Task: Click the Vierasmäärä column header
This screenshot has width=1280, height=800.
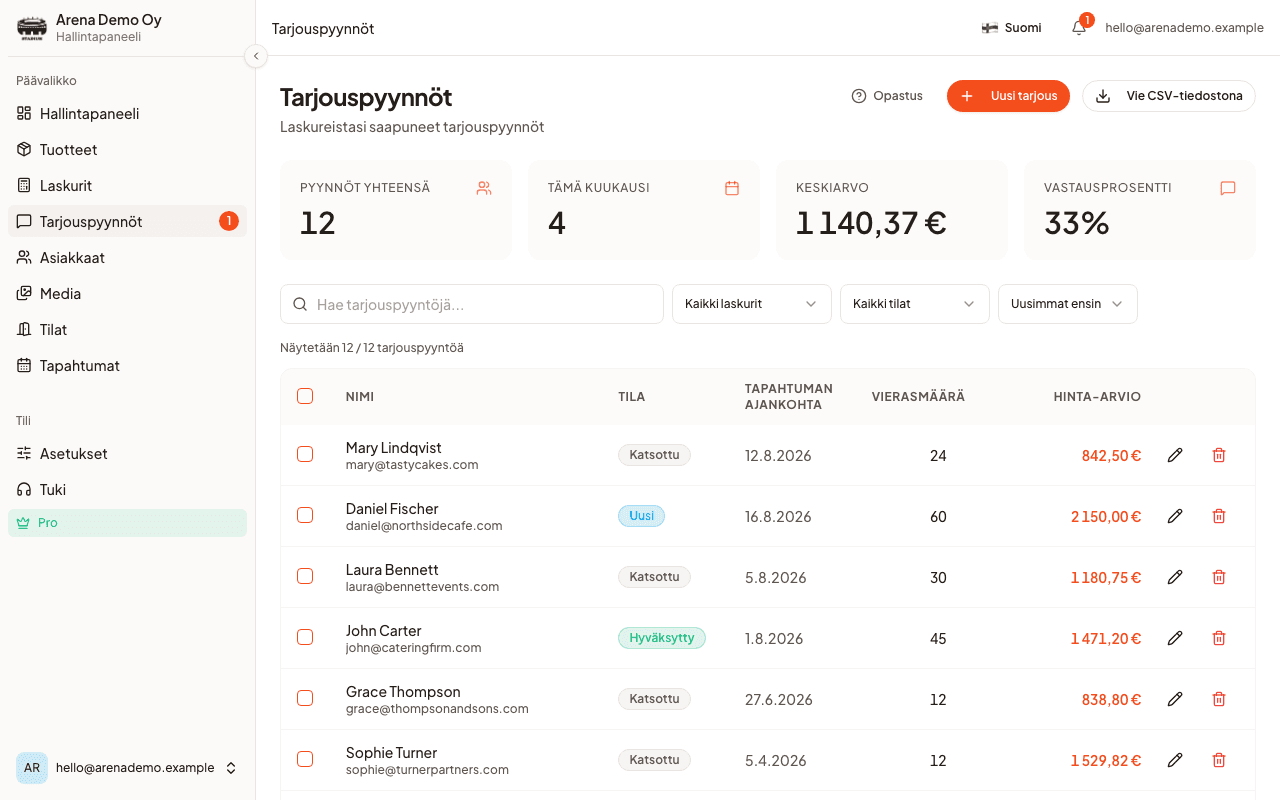Action: [x=918, y=397]
